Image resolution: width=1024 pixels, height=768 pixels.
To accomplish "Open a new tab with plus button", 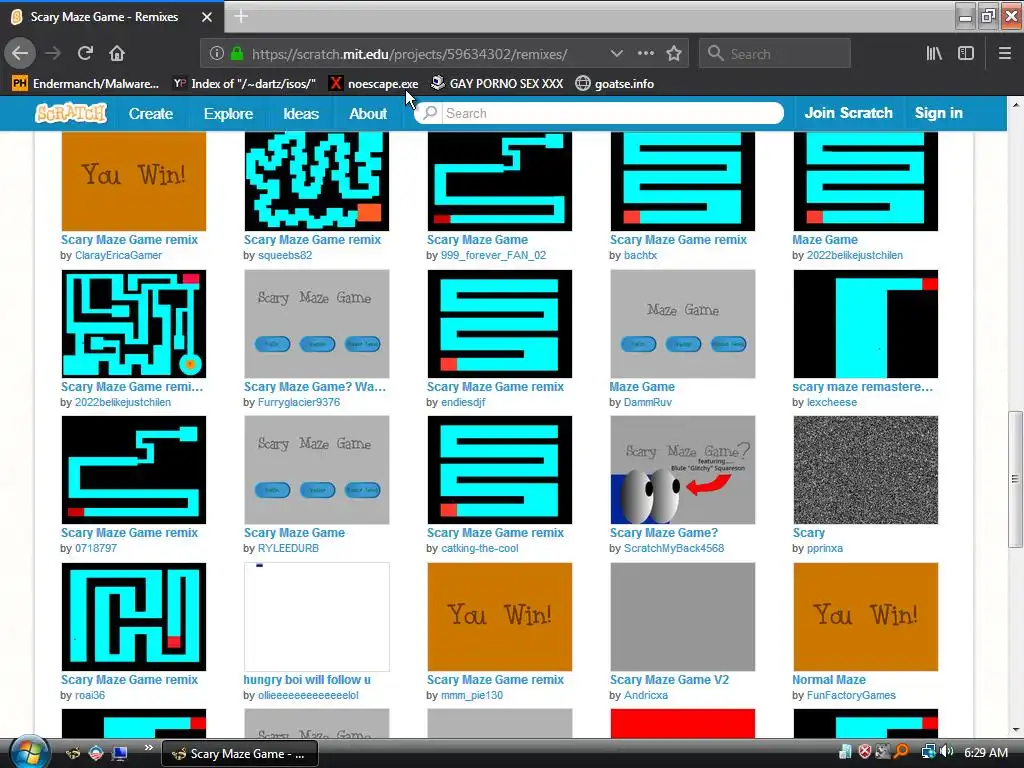I will (241, 16).
